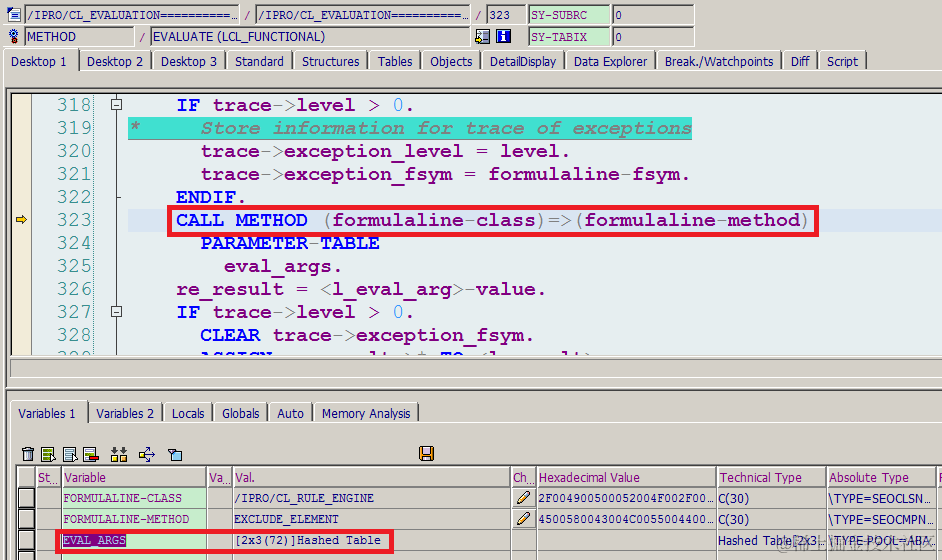942x560 pixels.
Task: Click the breakpoint margin at line 320
Action: pos(22,151)
